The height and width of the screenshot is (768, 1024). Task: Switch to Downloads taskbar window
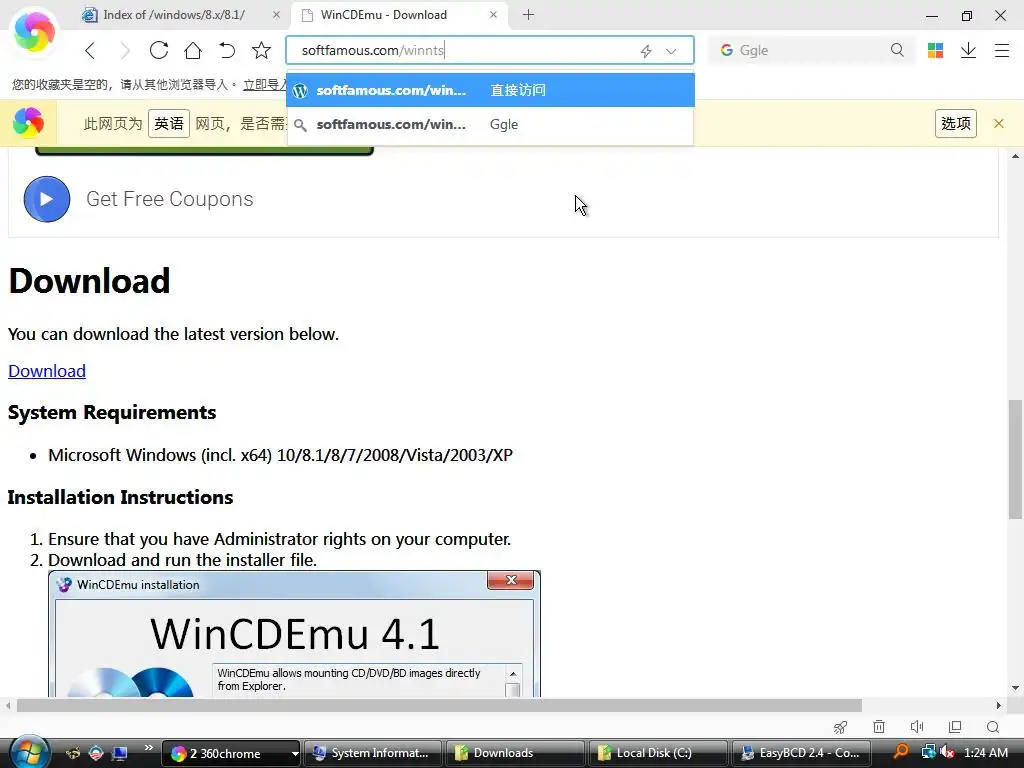click(515, 753)
